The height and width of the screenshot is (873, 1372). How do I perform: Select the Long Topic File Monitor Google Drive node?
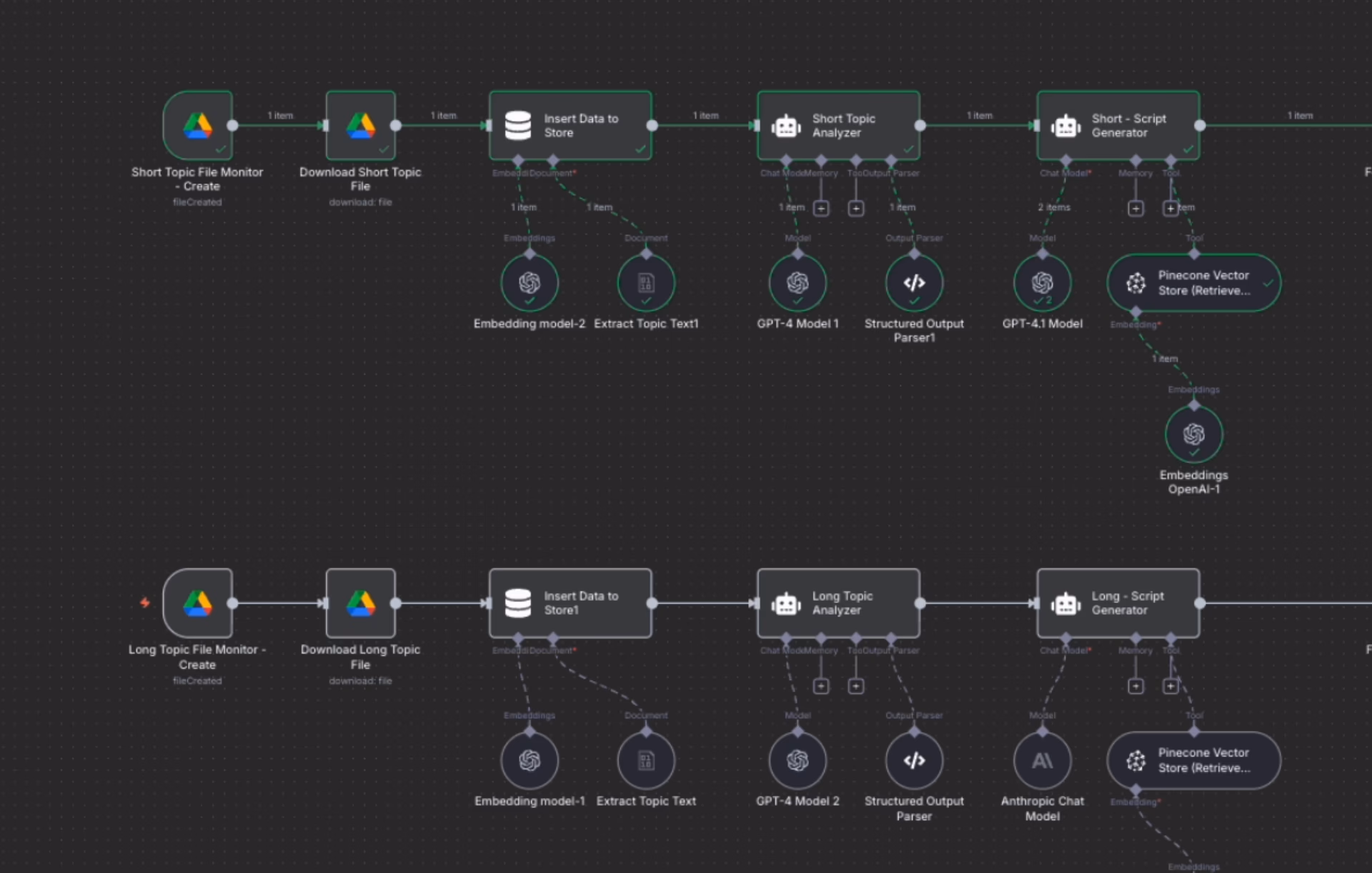(x=198, y=603)
